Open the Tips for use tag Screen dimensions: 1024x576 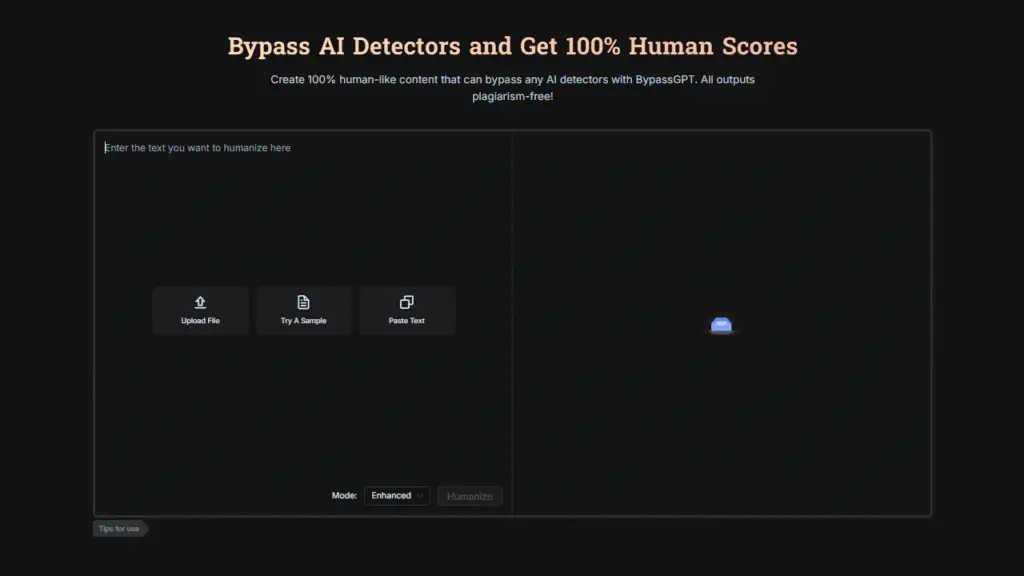pos(120,529)
